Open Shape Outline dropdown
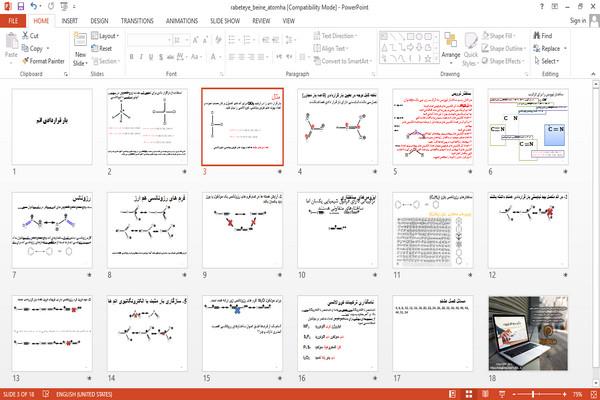 click(504, 48)
